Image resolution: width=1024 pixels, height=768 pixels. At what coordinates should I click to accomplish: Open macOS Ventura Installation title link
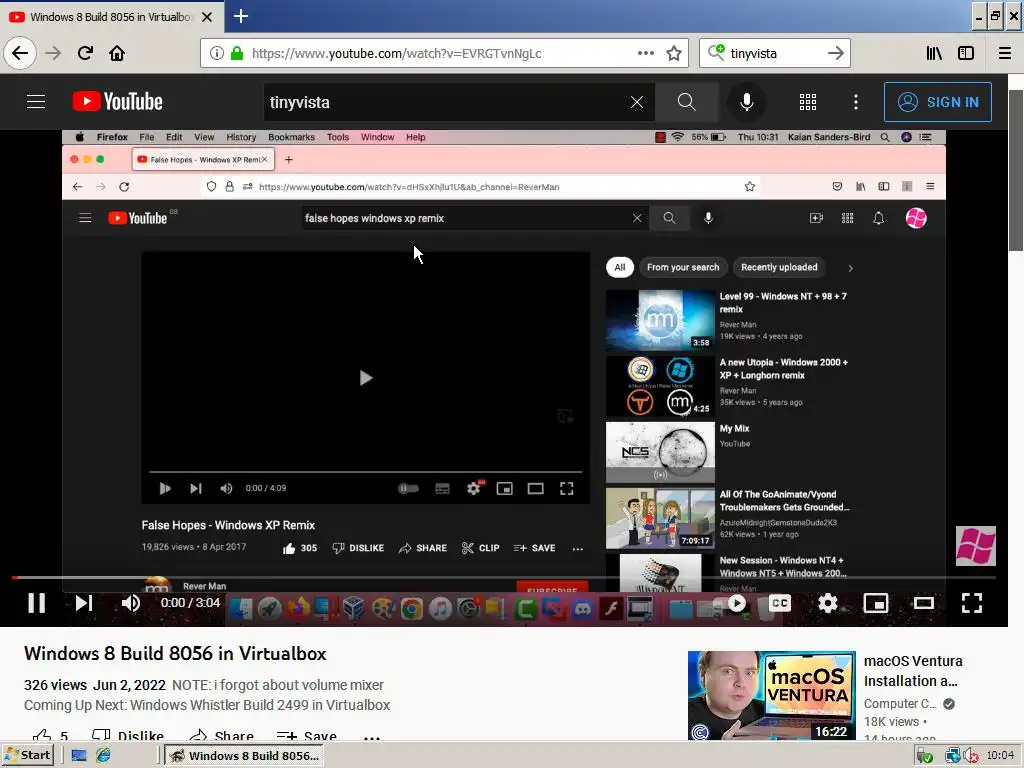pos(913,671)
